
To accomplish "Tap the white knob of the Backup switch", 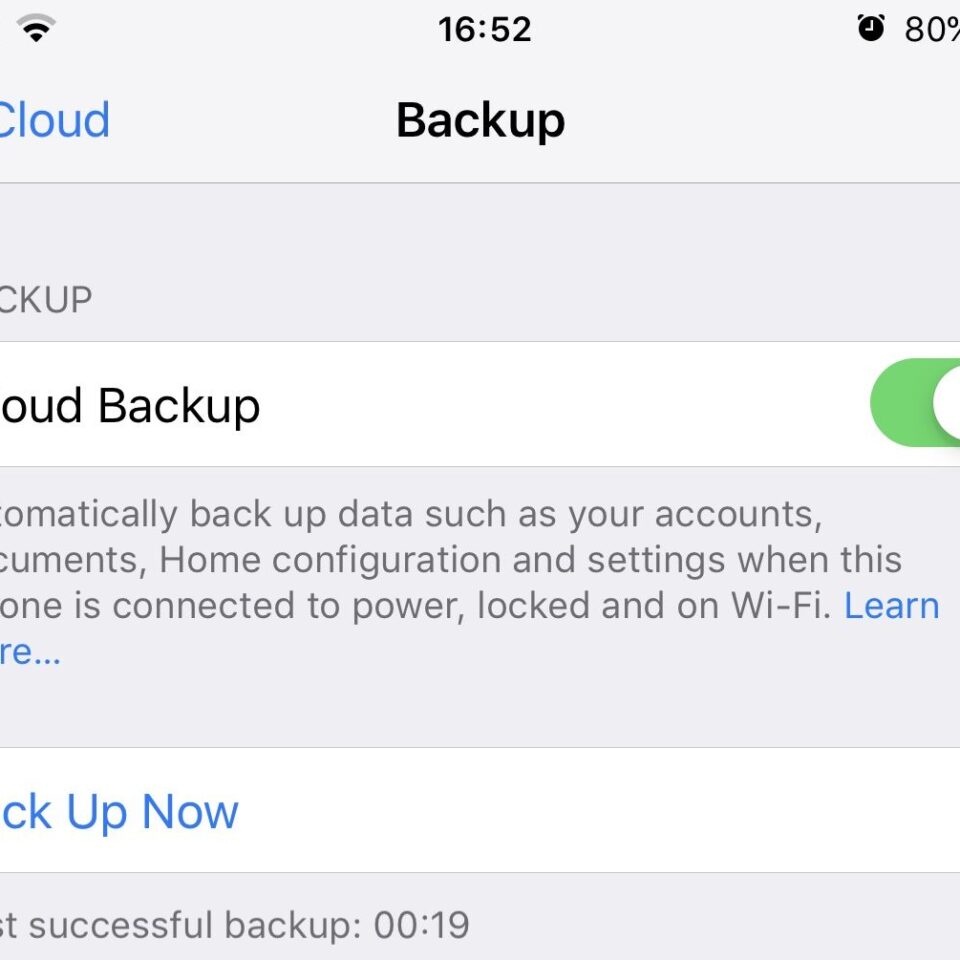I will coord(947,403).
